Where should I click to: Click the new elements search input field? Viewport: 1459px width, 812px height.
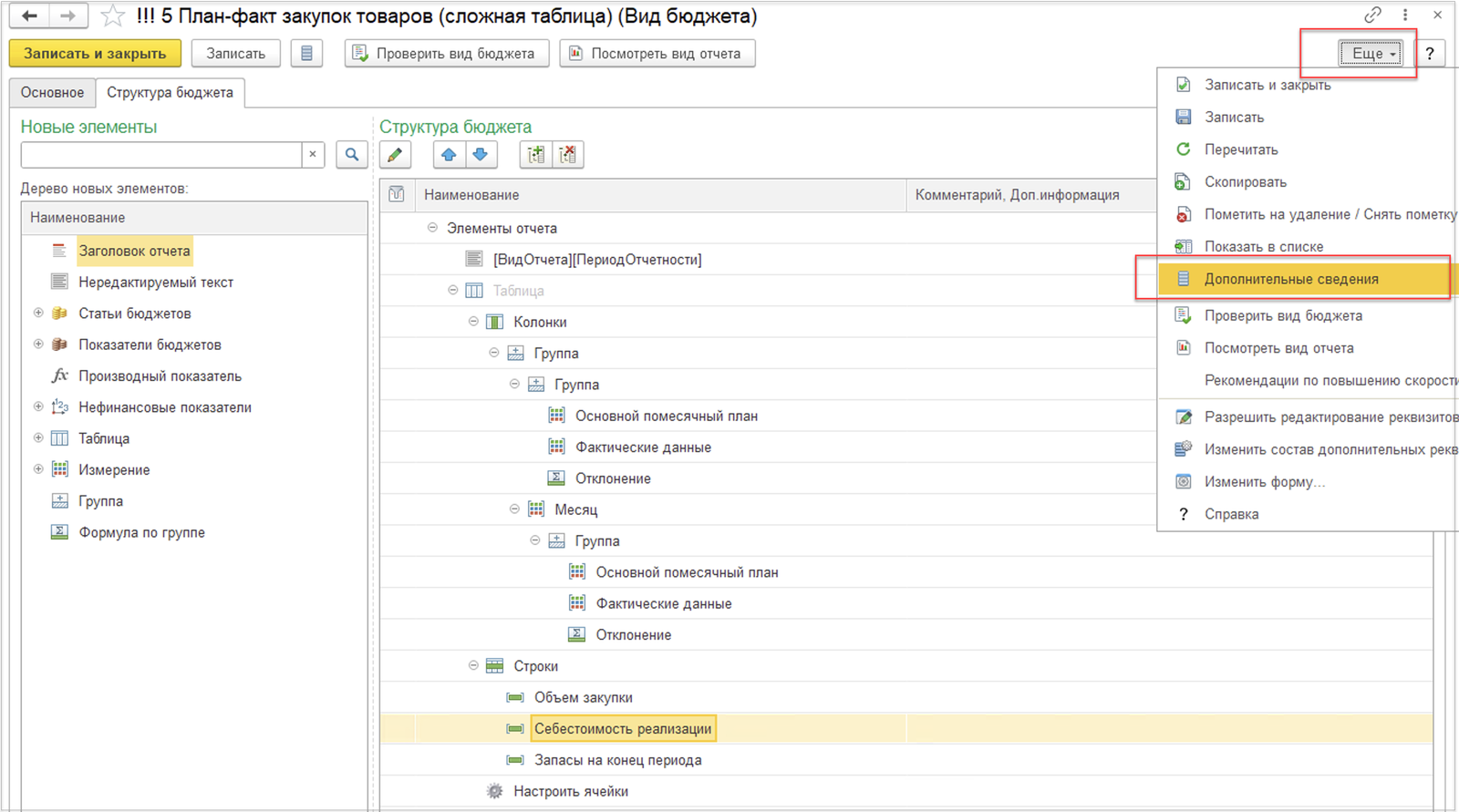pos(161,155)
